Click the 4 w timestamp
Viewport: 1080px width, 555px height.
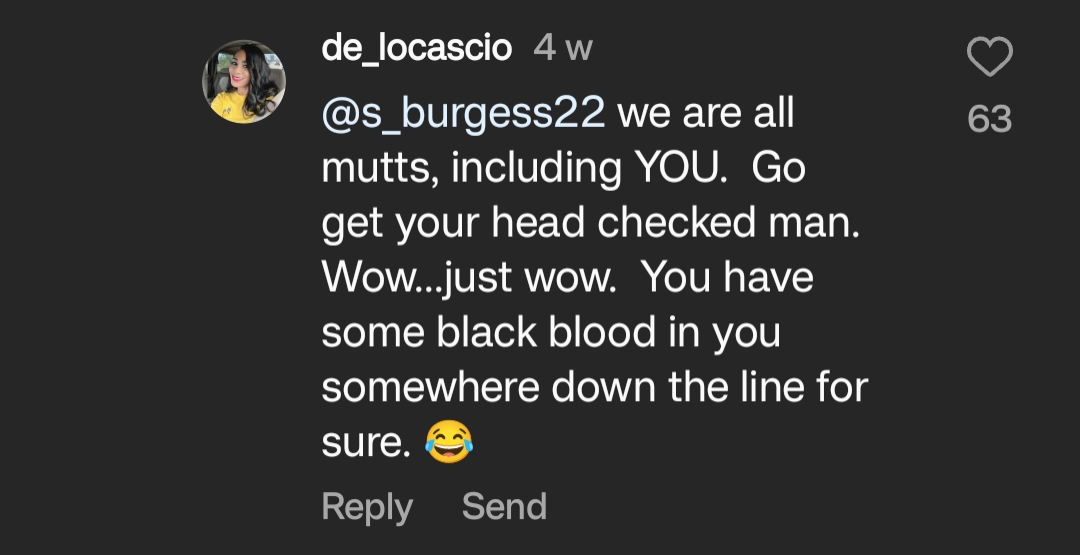563,48
